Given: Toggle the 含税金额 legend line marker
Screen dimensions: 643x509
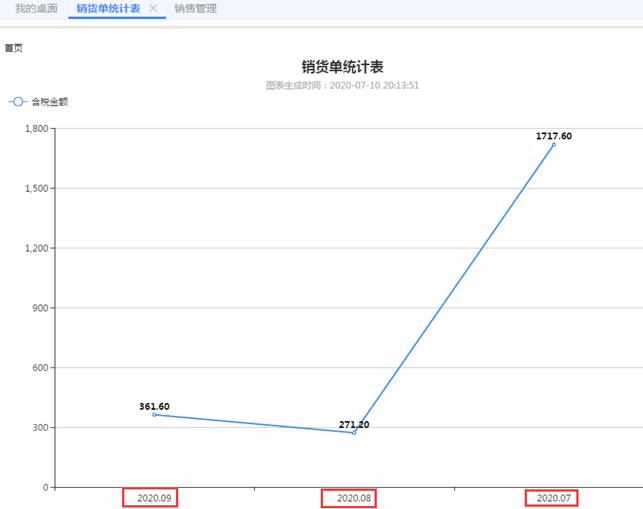Looking at the screenshot, I should pyautogui.click(x=18, y=101).
